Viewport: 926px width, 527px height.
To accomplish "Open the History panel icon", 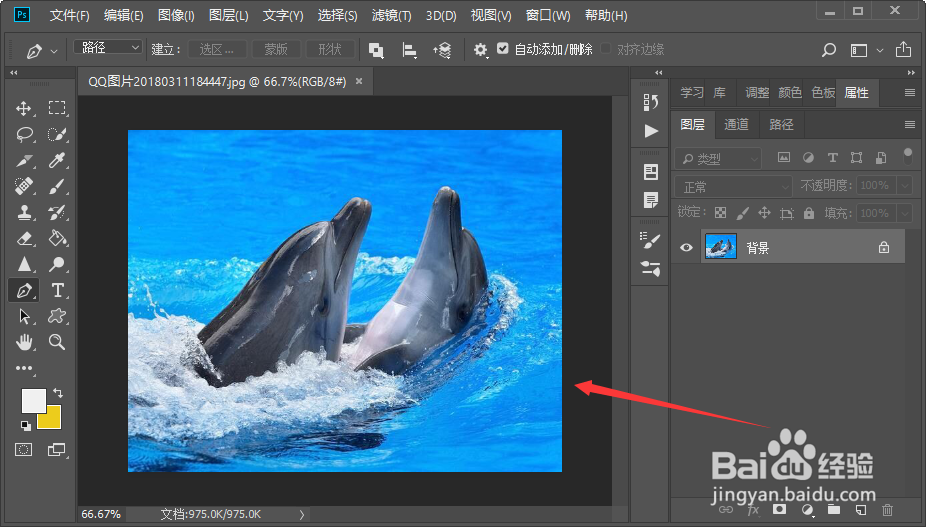I will coord(651,102).
